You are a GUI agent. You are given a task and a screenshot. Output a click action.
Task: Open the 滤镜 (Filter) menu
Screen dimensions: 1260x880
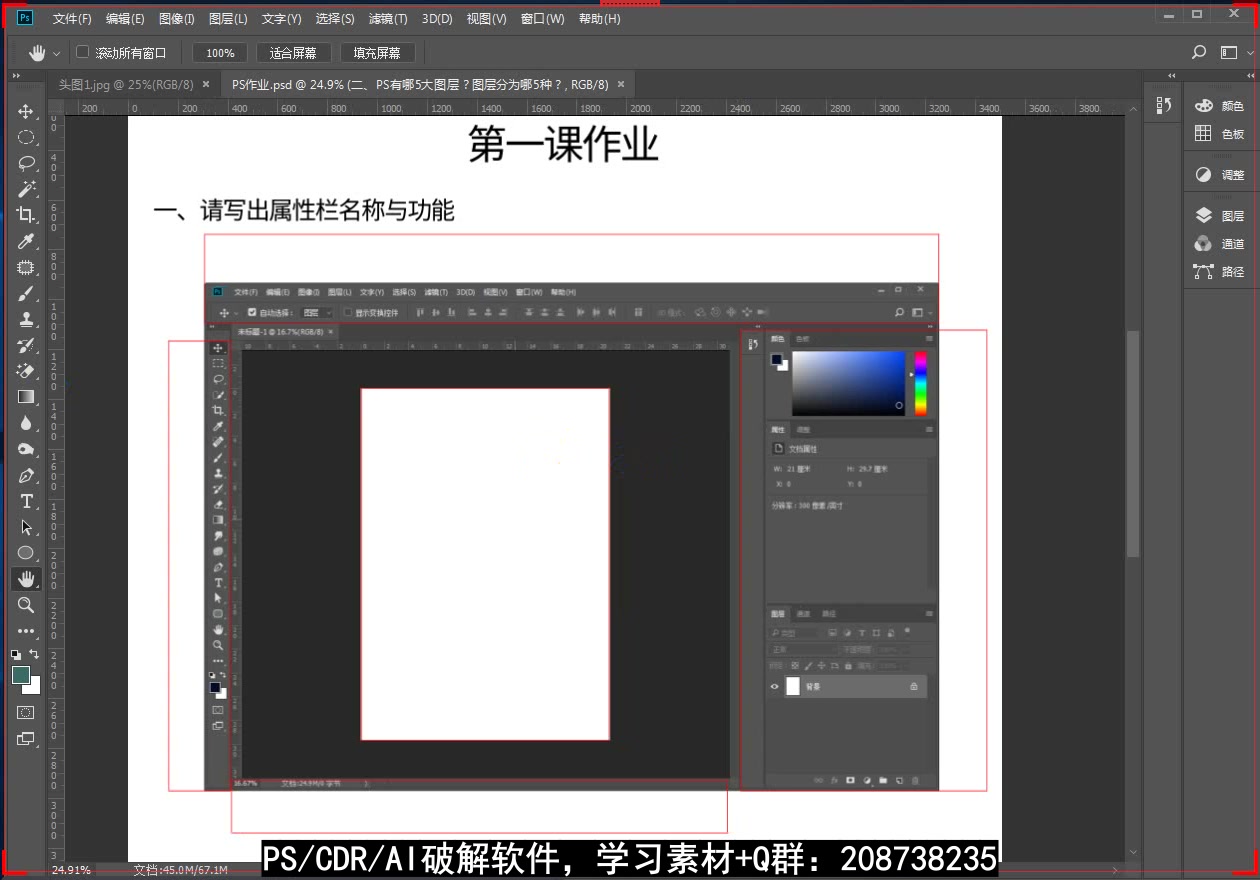tap(388, 18)
